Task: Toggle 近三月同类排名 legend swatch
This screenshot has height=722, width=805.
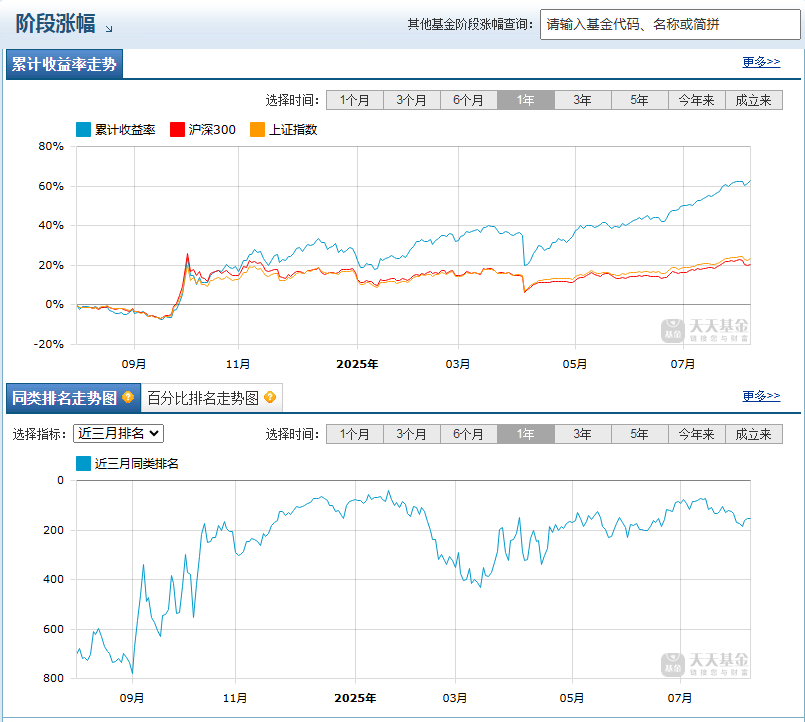Action: click(x=83, y=464)
